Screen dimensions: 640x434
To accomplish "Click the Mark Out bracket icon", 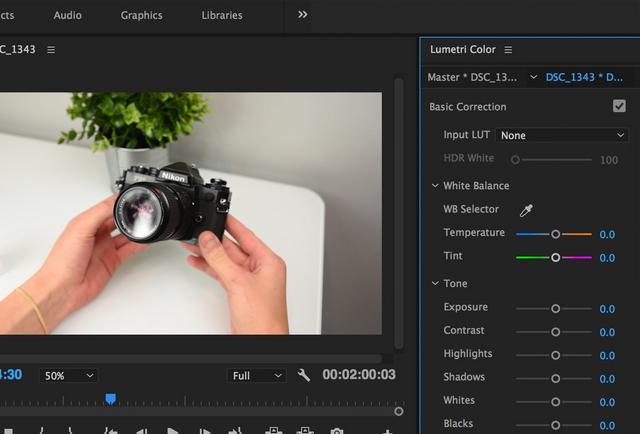I will 70,431.
